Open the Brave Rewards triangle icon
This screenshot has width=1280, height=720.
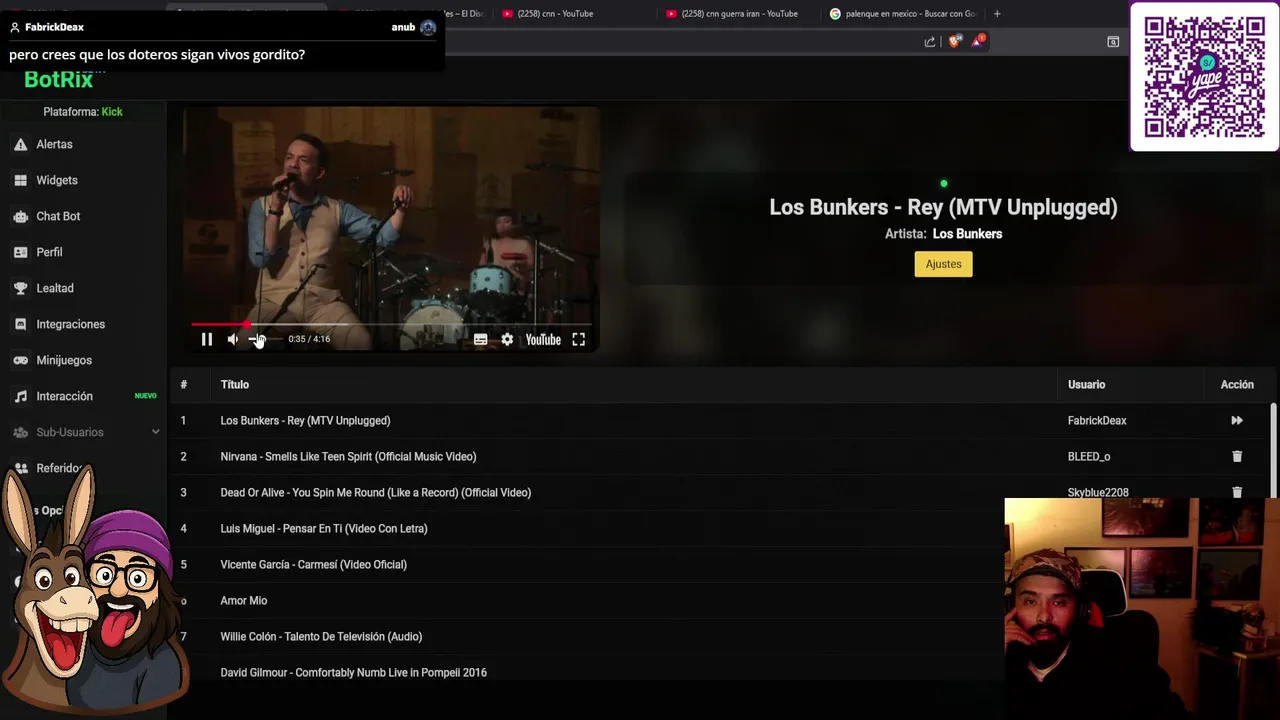[x=978, y=41]
